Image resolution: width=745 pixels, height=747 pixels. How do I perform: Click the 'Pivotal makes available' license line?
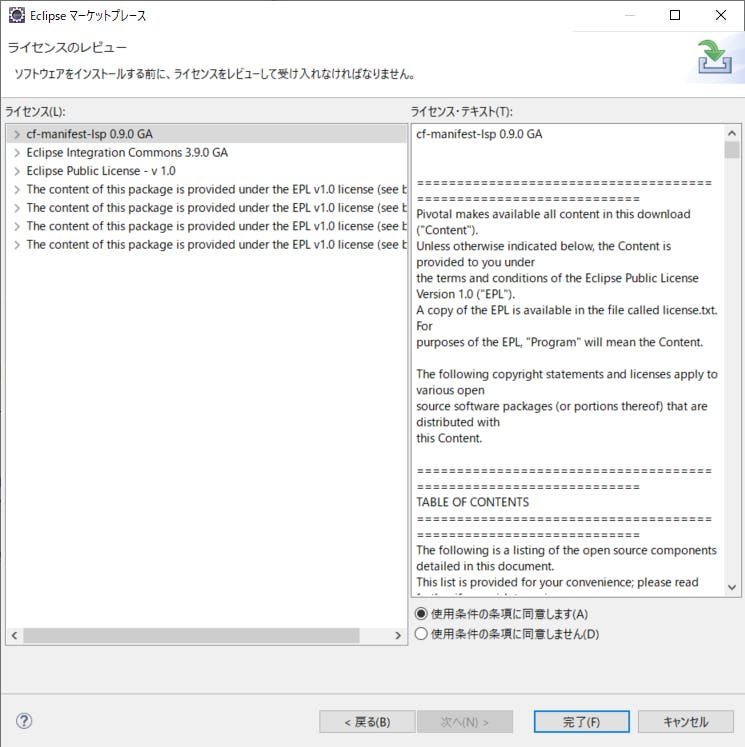point(553,214)
